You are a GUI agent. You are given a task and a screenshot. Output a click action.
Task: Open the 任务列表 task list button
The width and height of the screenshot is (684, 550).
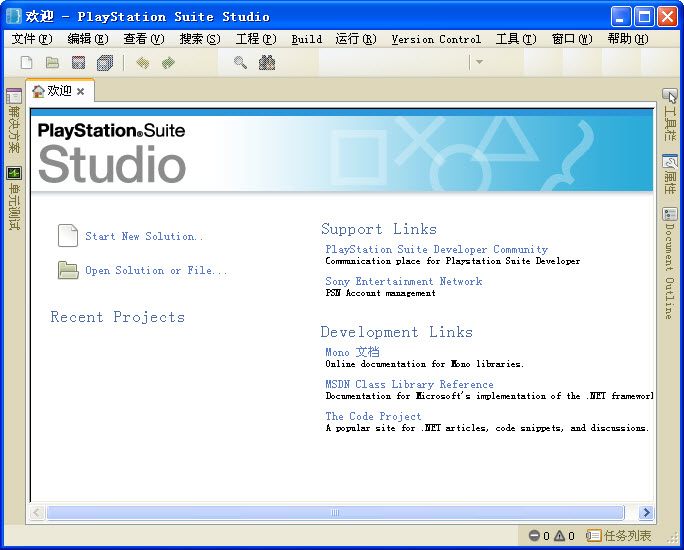[619, 536]
